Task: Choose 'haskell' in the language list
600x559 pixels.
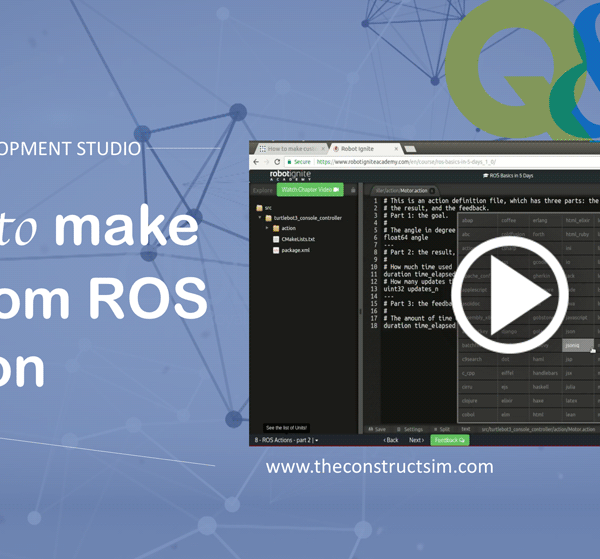Action: tap(540, 387)
